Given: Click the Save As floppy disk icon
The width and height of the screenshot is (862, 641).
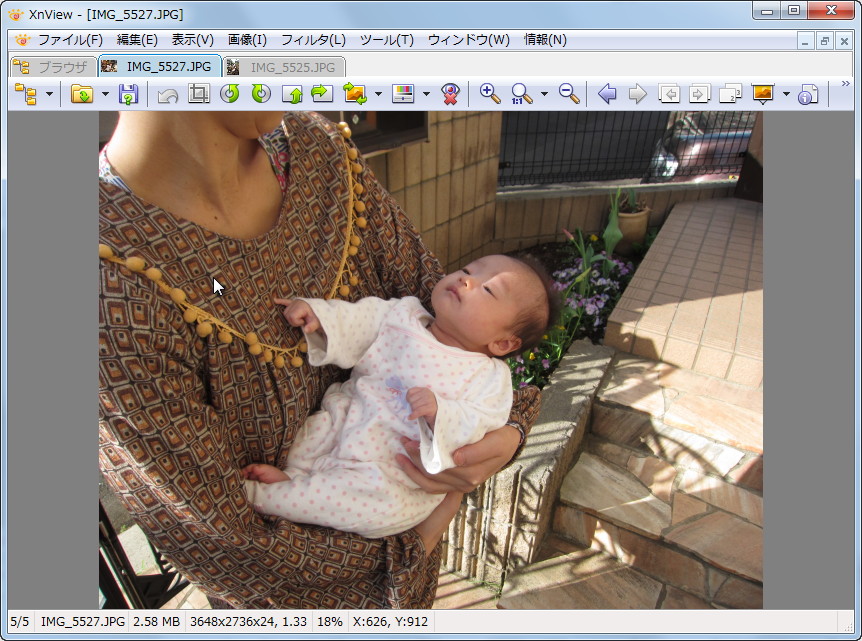Looking at the screenshot, I should [128, 94].
